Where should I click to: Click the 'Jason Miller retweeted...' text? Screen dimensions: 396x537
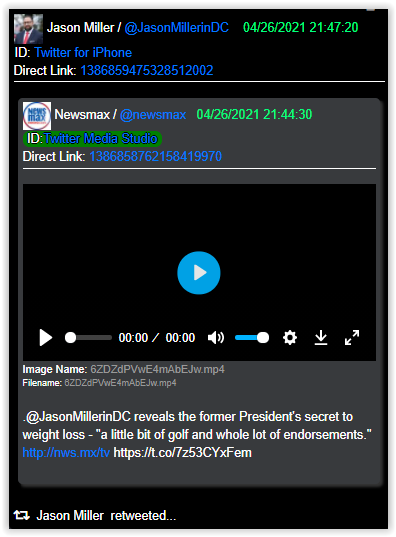point(106,515)
